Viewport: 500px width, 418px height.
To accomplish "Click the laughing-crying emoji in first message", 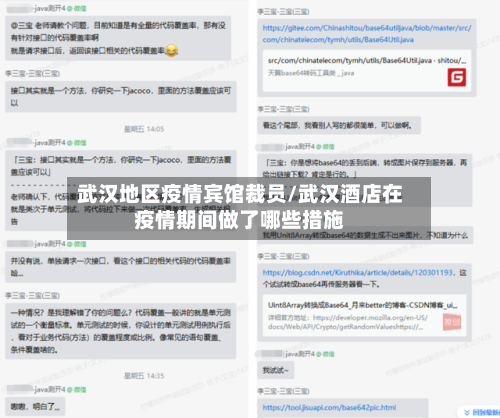I will (171, 50).
